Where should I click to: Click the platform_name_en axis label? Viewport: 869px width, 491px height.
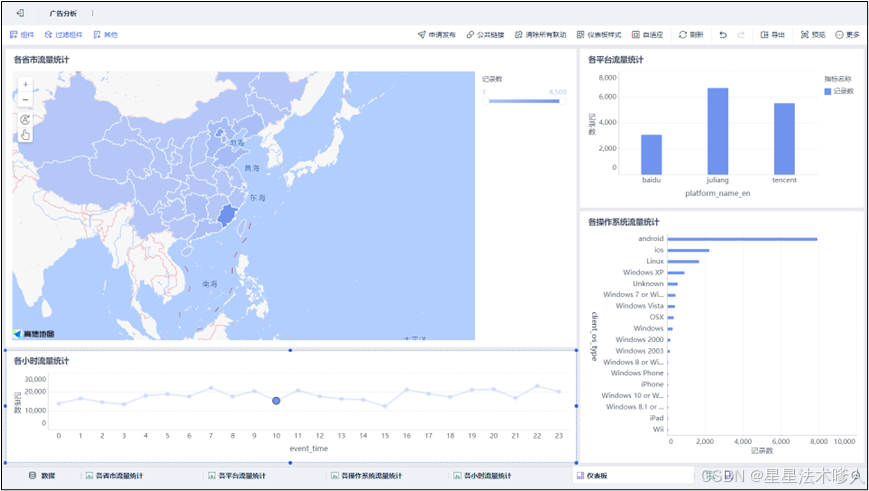click(718, 193)
